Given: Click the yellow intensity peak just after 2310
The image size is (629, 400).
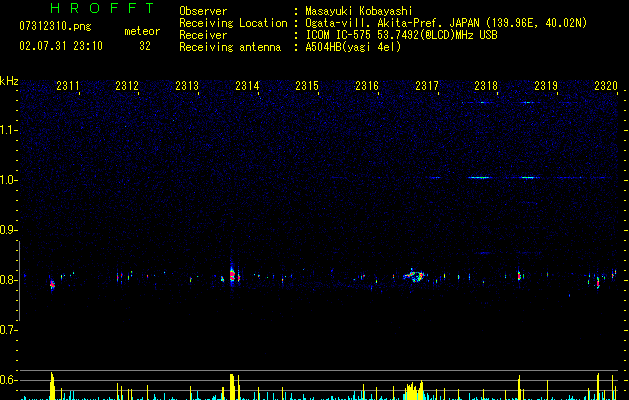Looking at the screenshot, I should click(x=52, y=386).
